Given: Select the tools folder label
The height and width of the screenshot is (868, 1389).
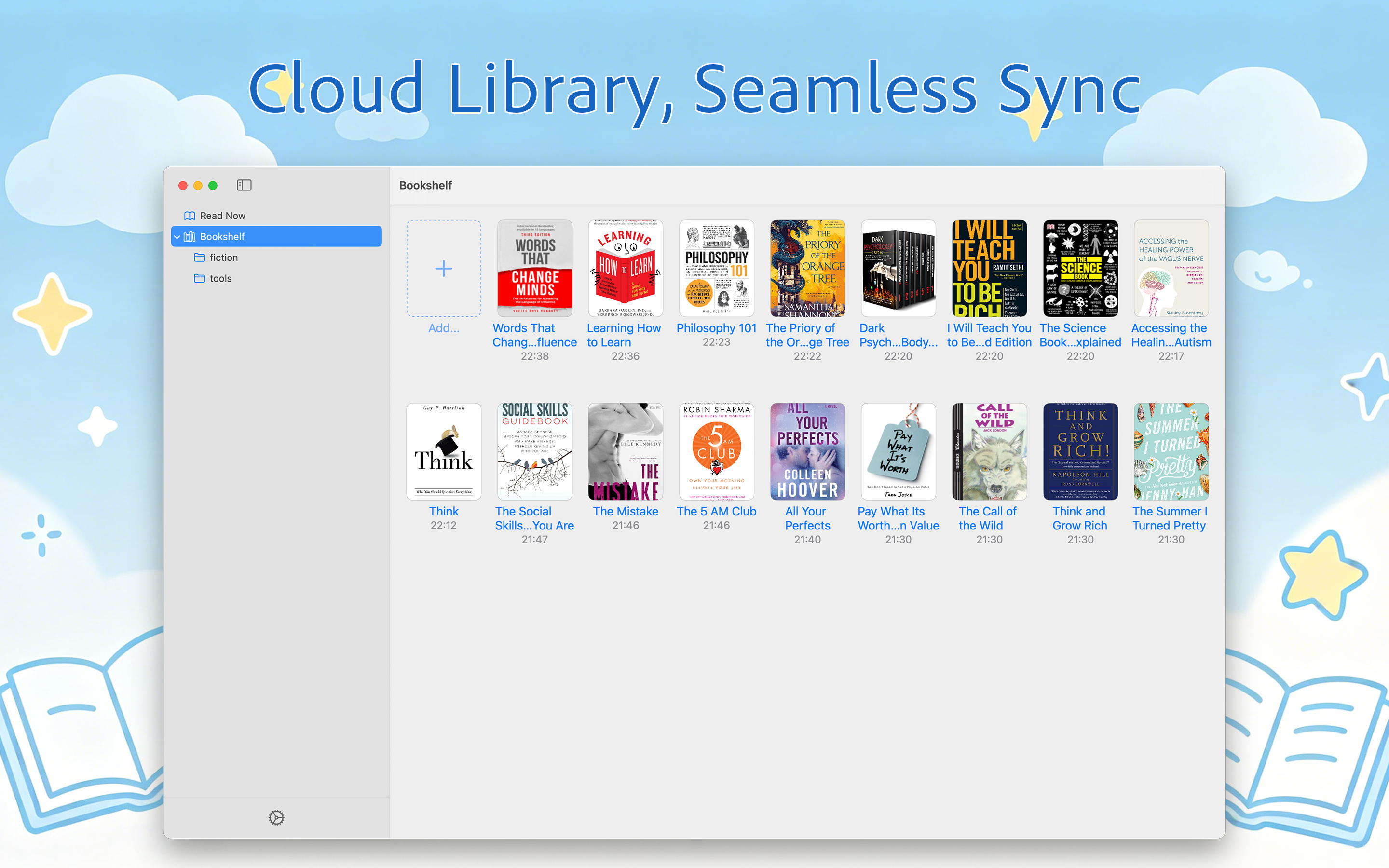Looking at the screenshot, I should (220, 278).
